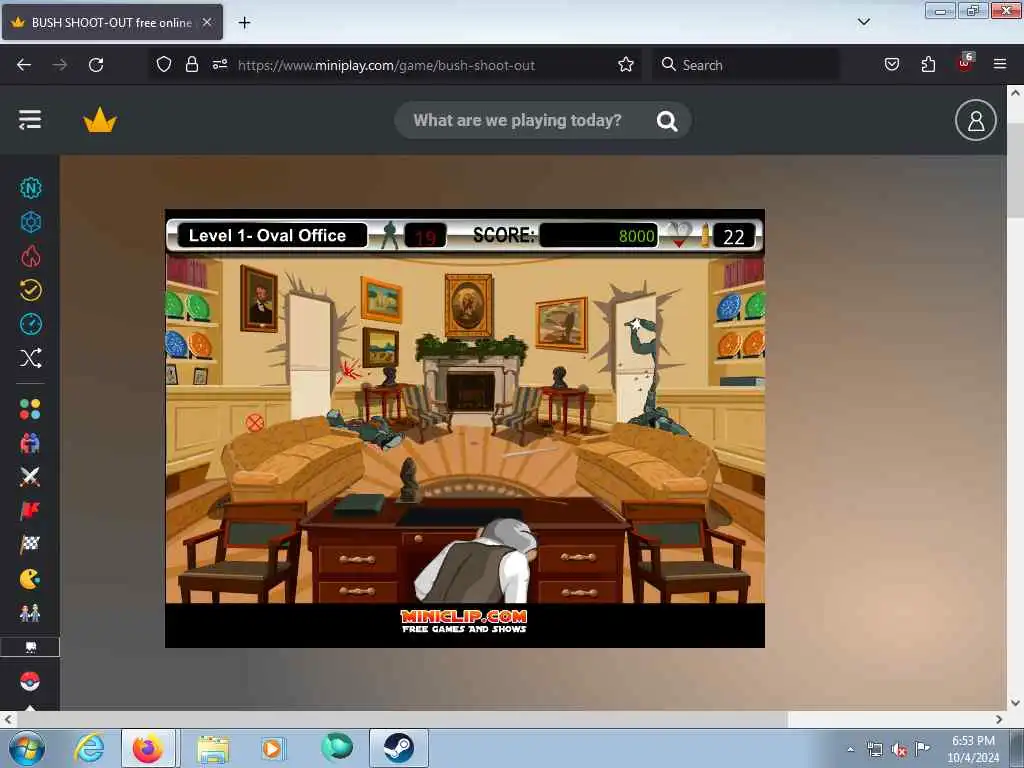Click the Firefox Search box
This screenshot has width=1024, height=768.
pos(746,65)
